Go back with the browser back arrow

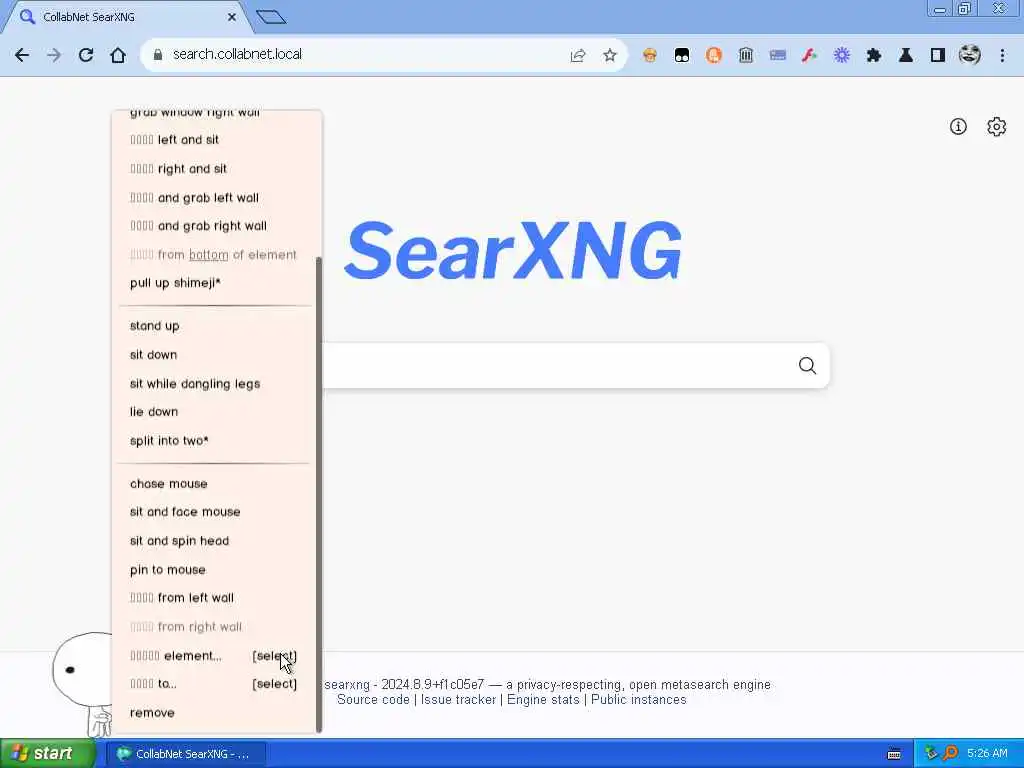pyautogui.click(x=22, y=56)
